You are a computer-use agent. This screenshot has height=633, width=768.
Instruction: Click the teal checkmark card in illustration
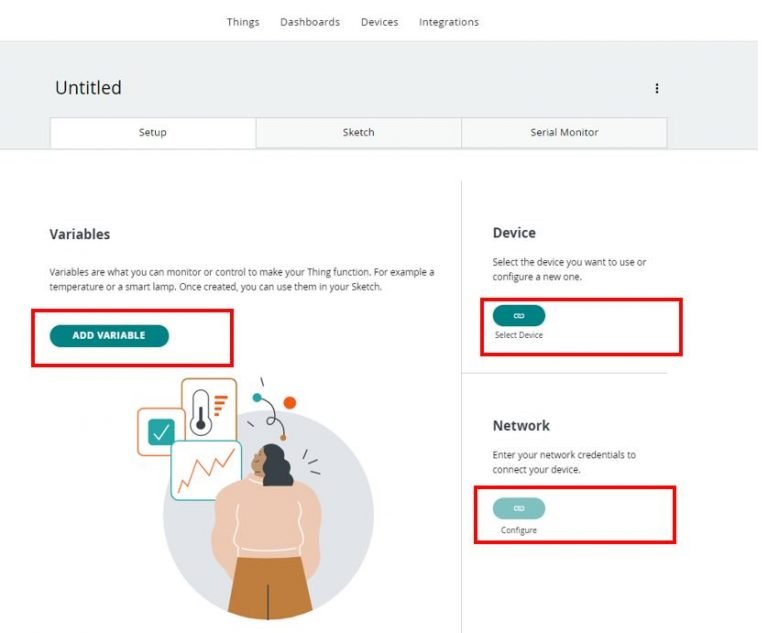tap(161, 432)
